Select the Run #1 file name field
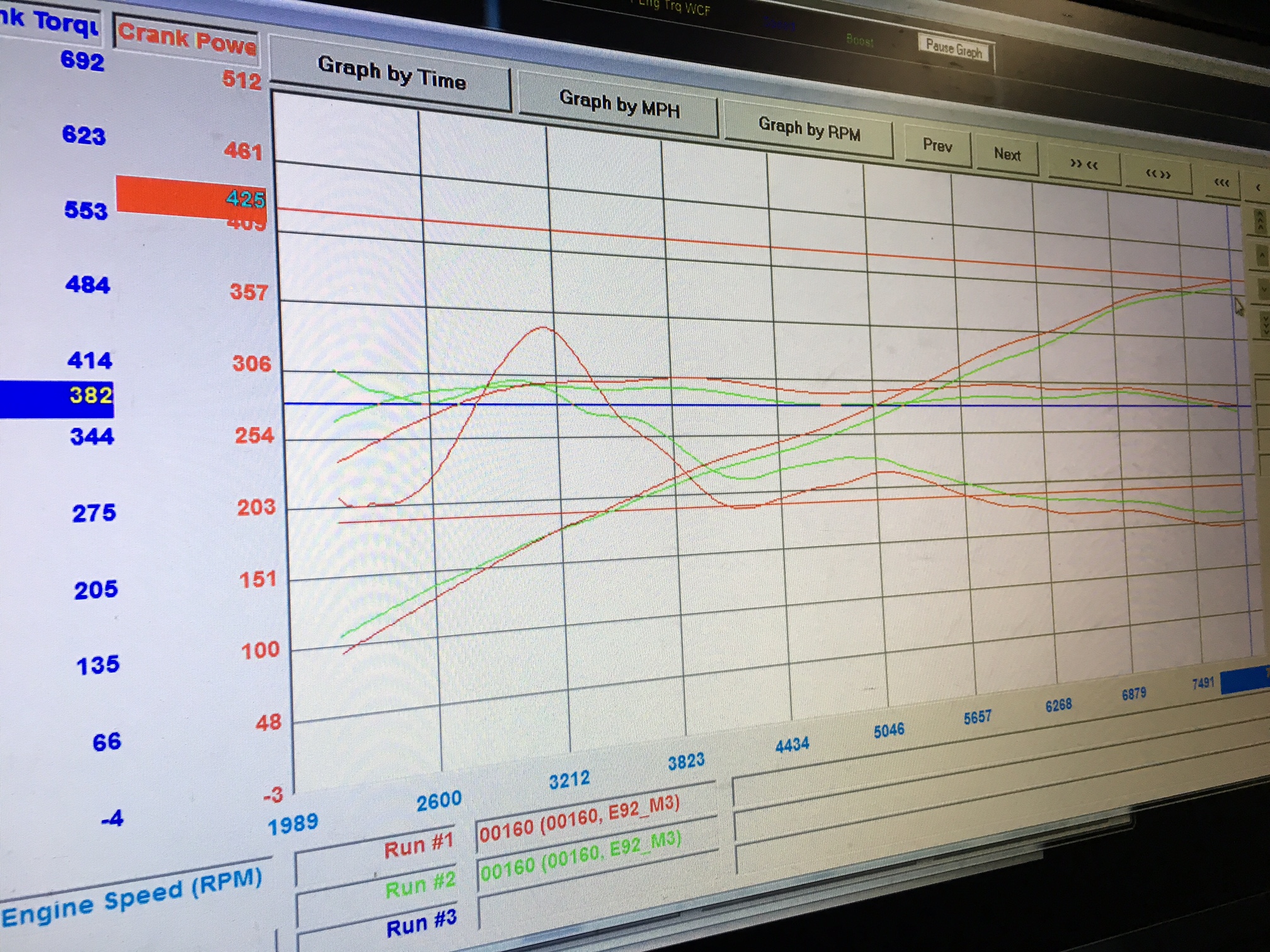This screenshot has width=1270, height=952. click(595, 817)
